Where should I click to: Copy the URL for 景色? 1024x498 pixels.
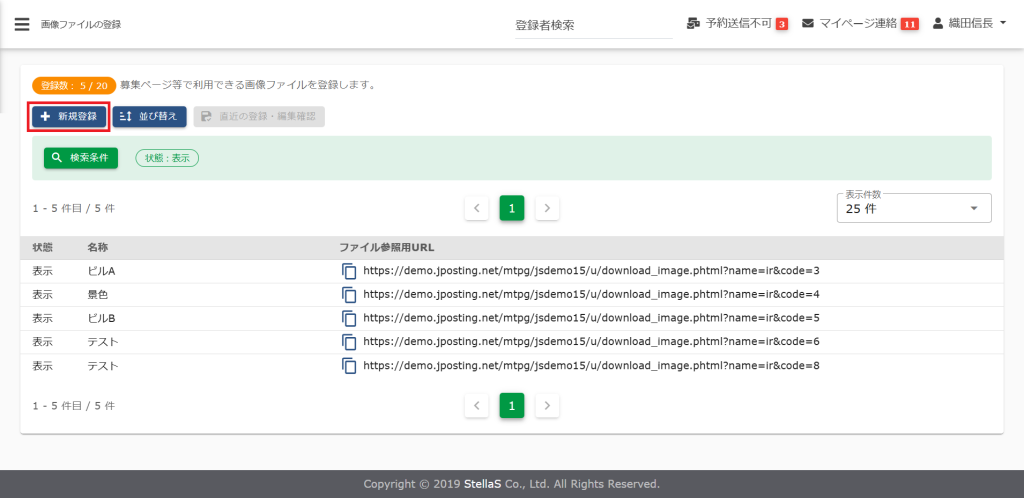click(x=349, y=295)
